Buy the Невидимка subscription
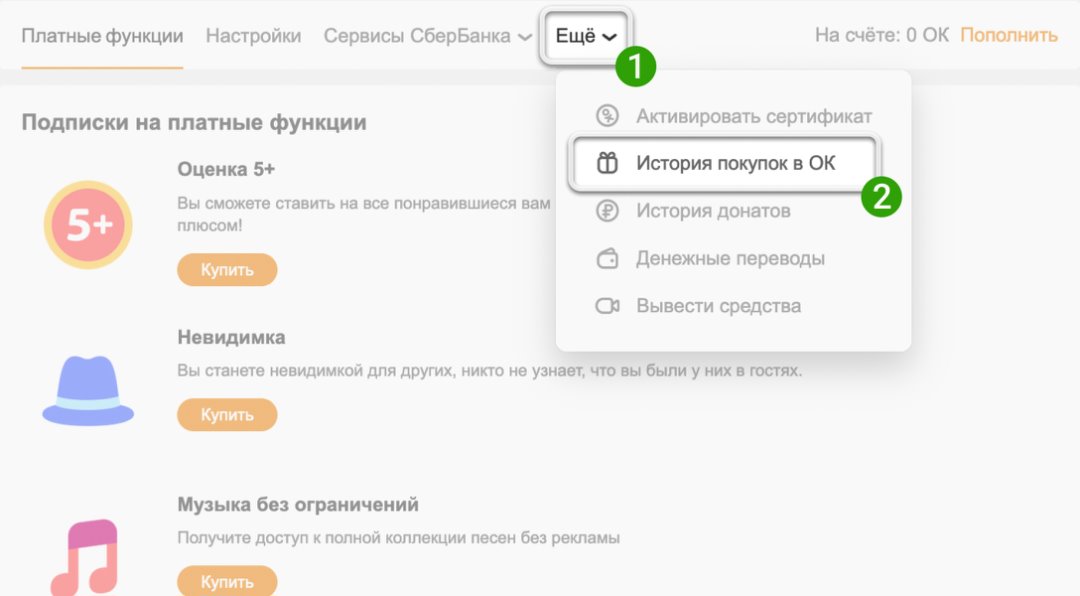This screenshot has height=596, width=1080. [x=227, y=415]
